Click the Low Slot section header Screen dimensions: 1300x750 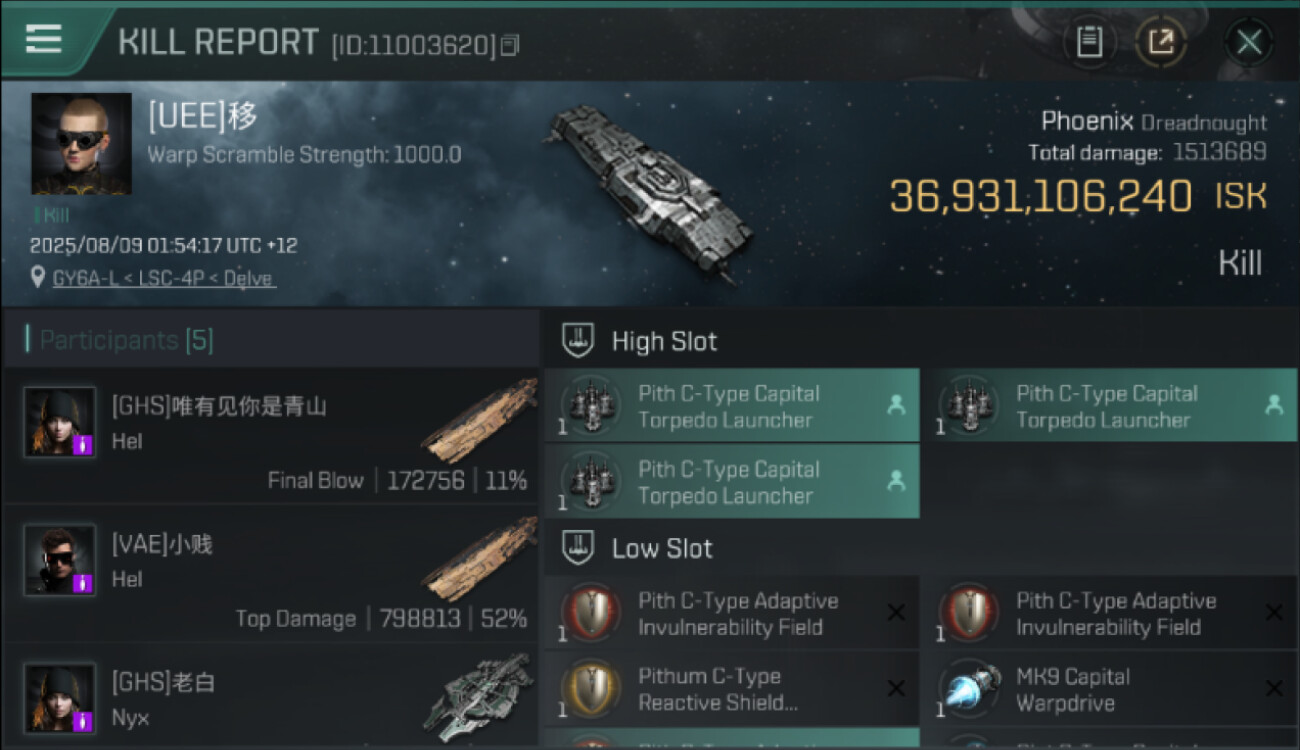662,548
